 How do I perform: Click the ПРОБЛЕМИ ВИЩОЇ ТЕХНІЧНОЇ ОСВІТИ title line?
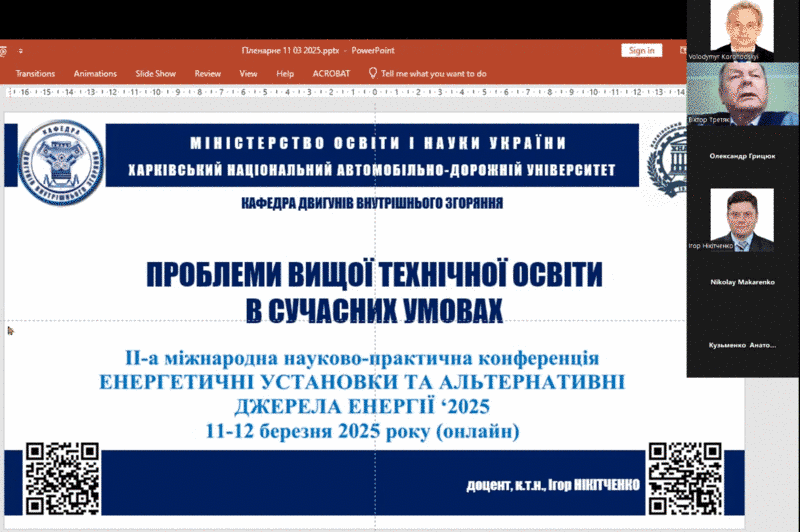(x=374, y=274)
